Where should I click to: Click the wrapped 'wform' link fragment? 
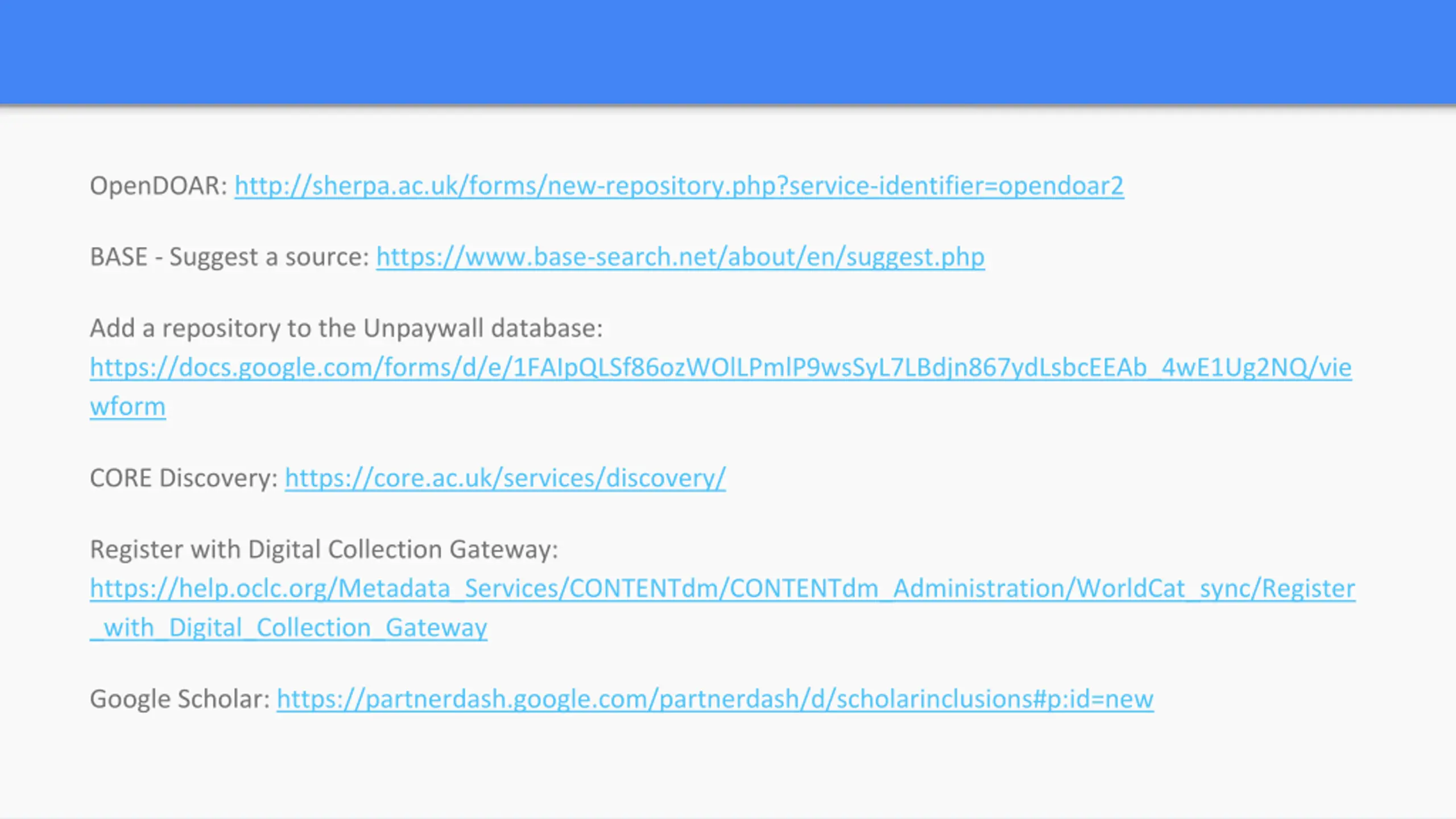click(128, 407)
